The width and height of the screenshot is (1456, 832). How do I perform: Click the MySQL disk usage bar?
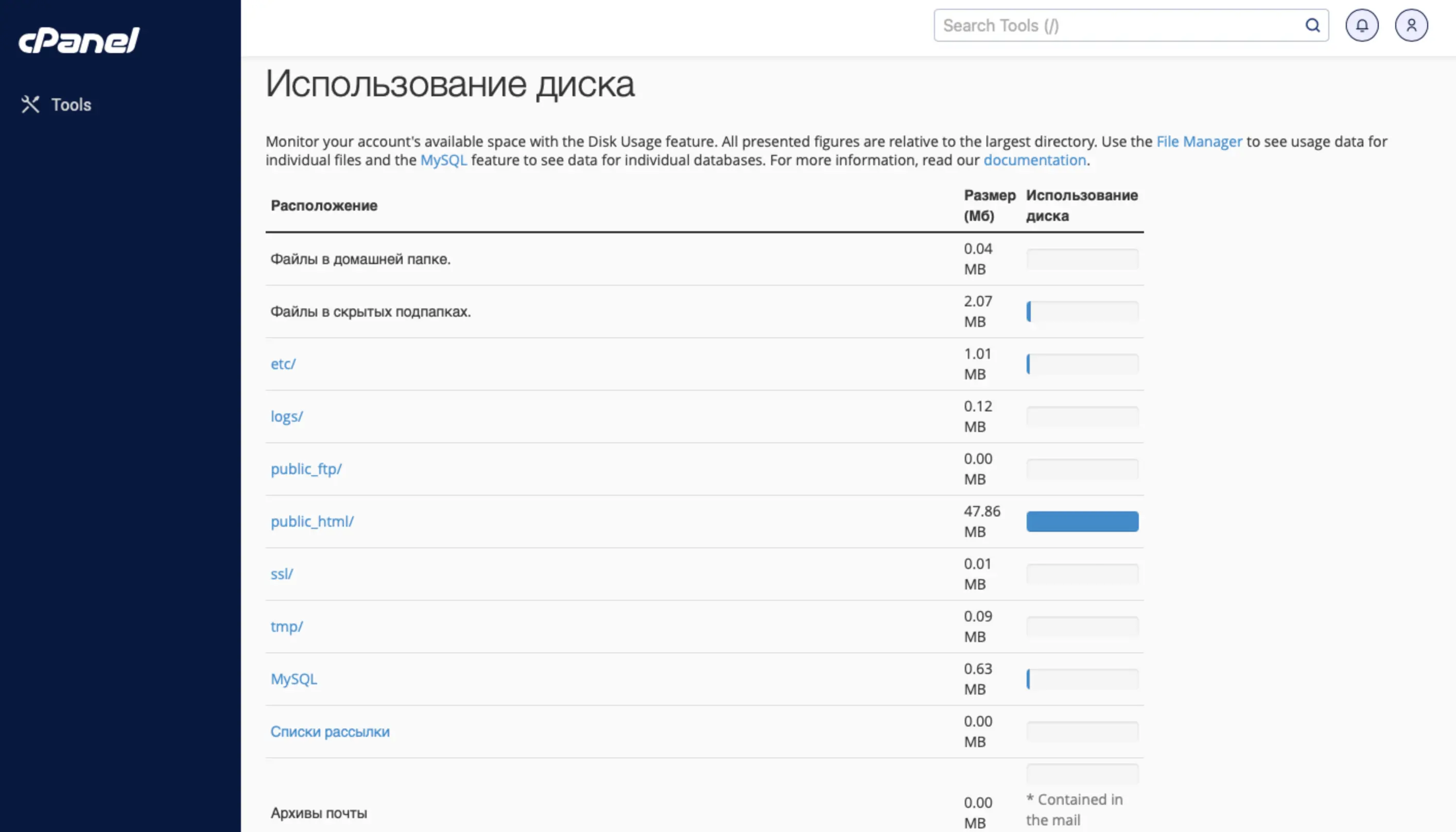[x=1082, y=679]
